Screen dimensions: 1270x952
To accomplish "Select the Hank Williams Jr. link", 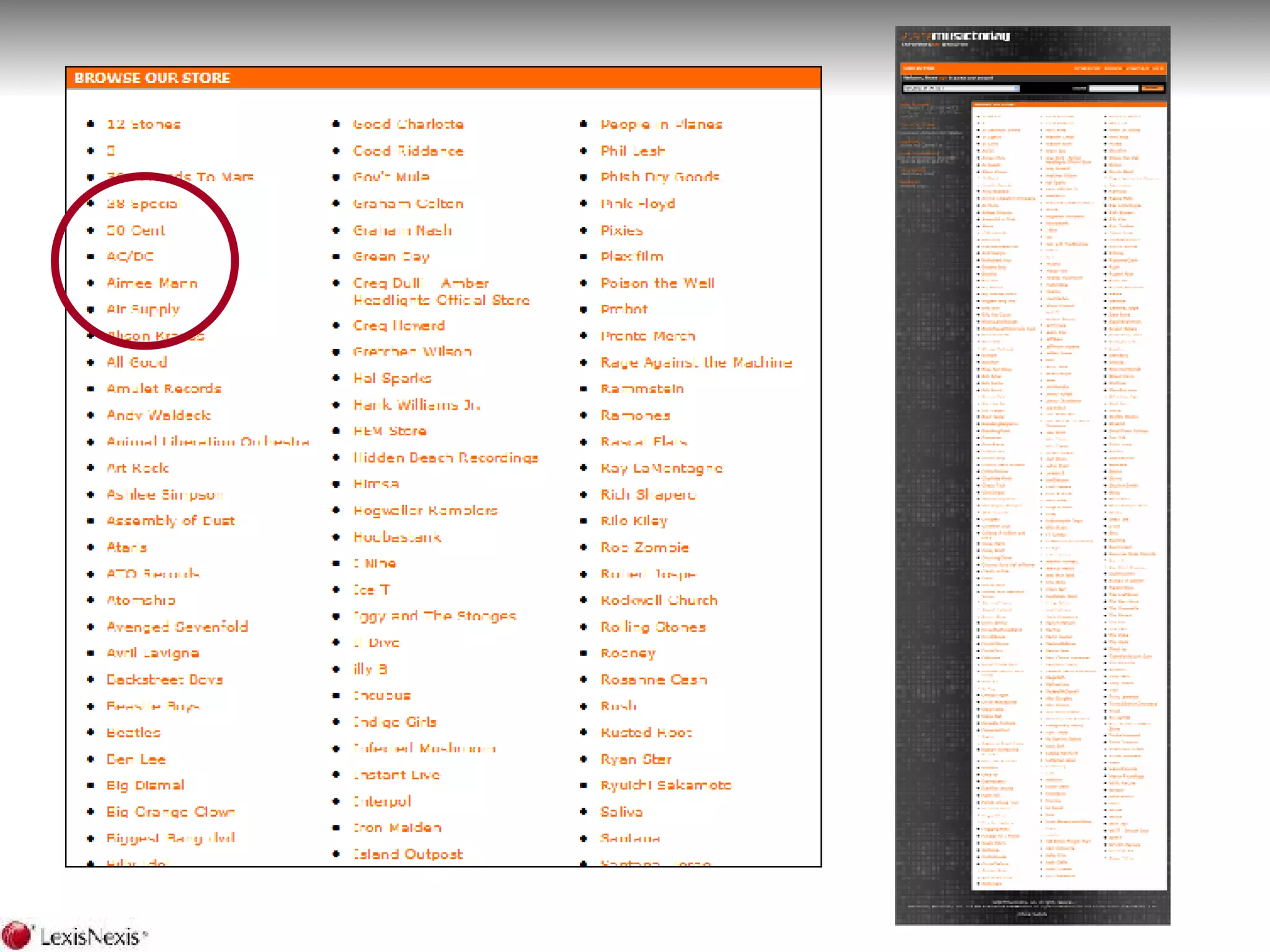I will [x=417, y=405].
